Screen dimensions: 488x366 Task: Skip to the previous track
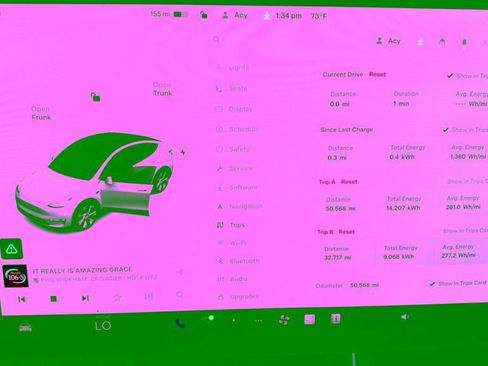(22, 299)
